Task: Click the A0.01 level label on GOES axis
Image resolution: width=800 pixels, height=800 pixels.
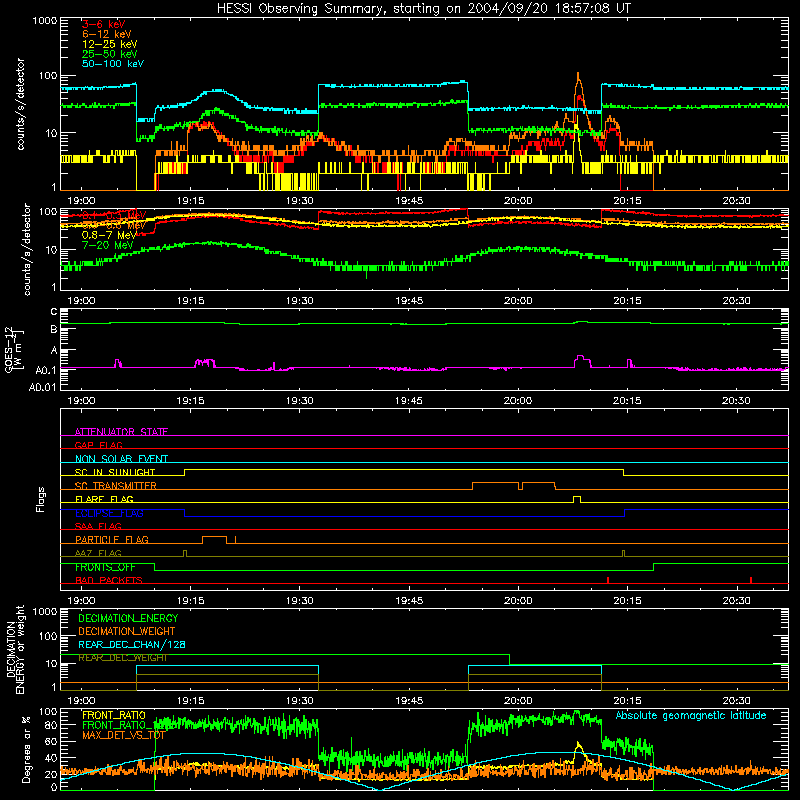Action: [42, 387]
